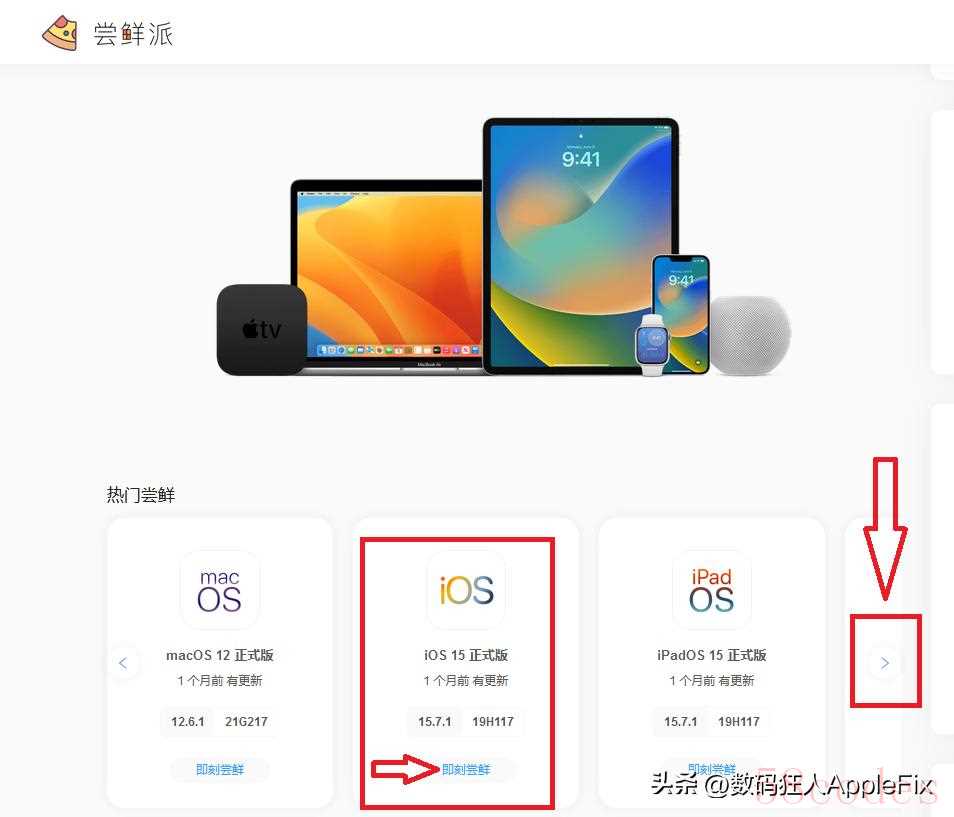The width and height of the screenshot is (954, 817).
Task: Click 即刻尝鲜 under iPadOS 15 正式版
Action: coord(711,768)
